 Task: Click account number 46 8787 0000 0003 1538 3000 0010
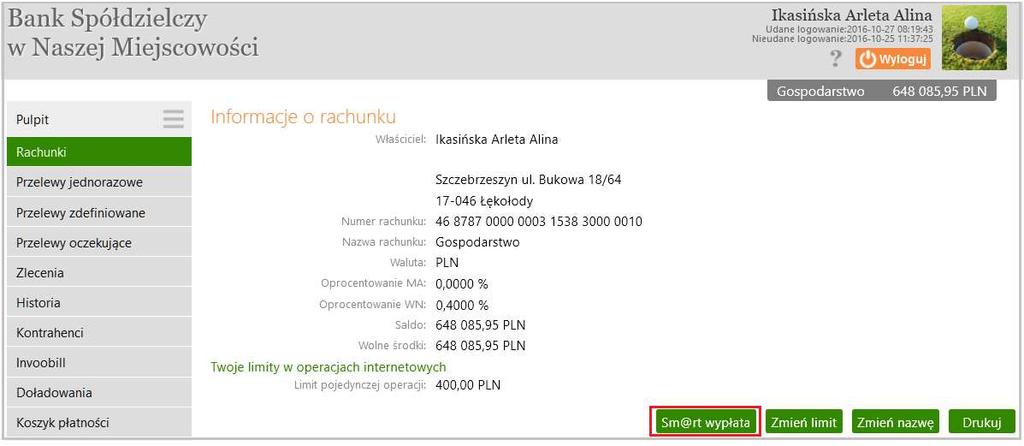tap(539, 222)
